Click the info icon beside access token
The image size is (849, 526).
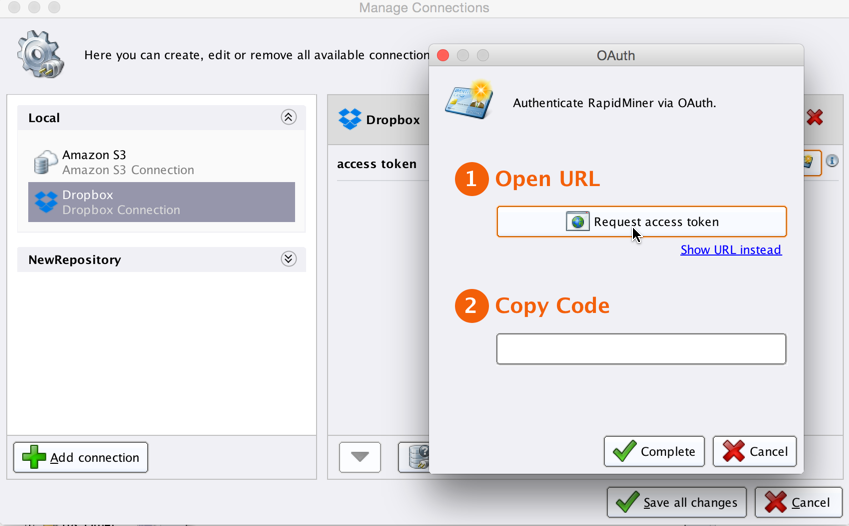coord(832,161)
